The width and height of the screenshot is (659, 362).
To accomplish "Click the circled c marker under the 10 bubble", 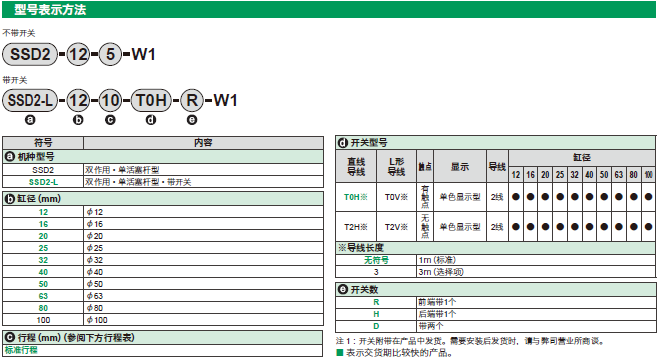I will tap(110, 120).
